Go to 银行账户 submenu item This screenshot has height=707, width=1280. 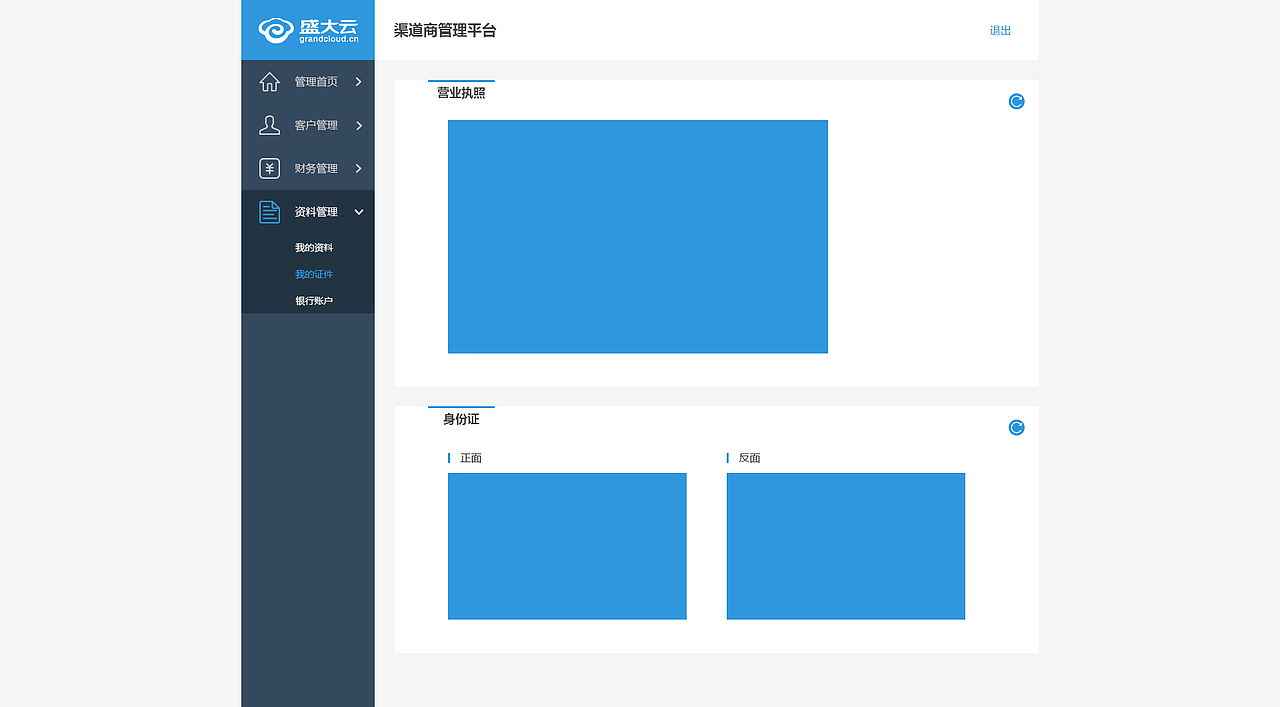[x=314, y=301]
